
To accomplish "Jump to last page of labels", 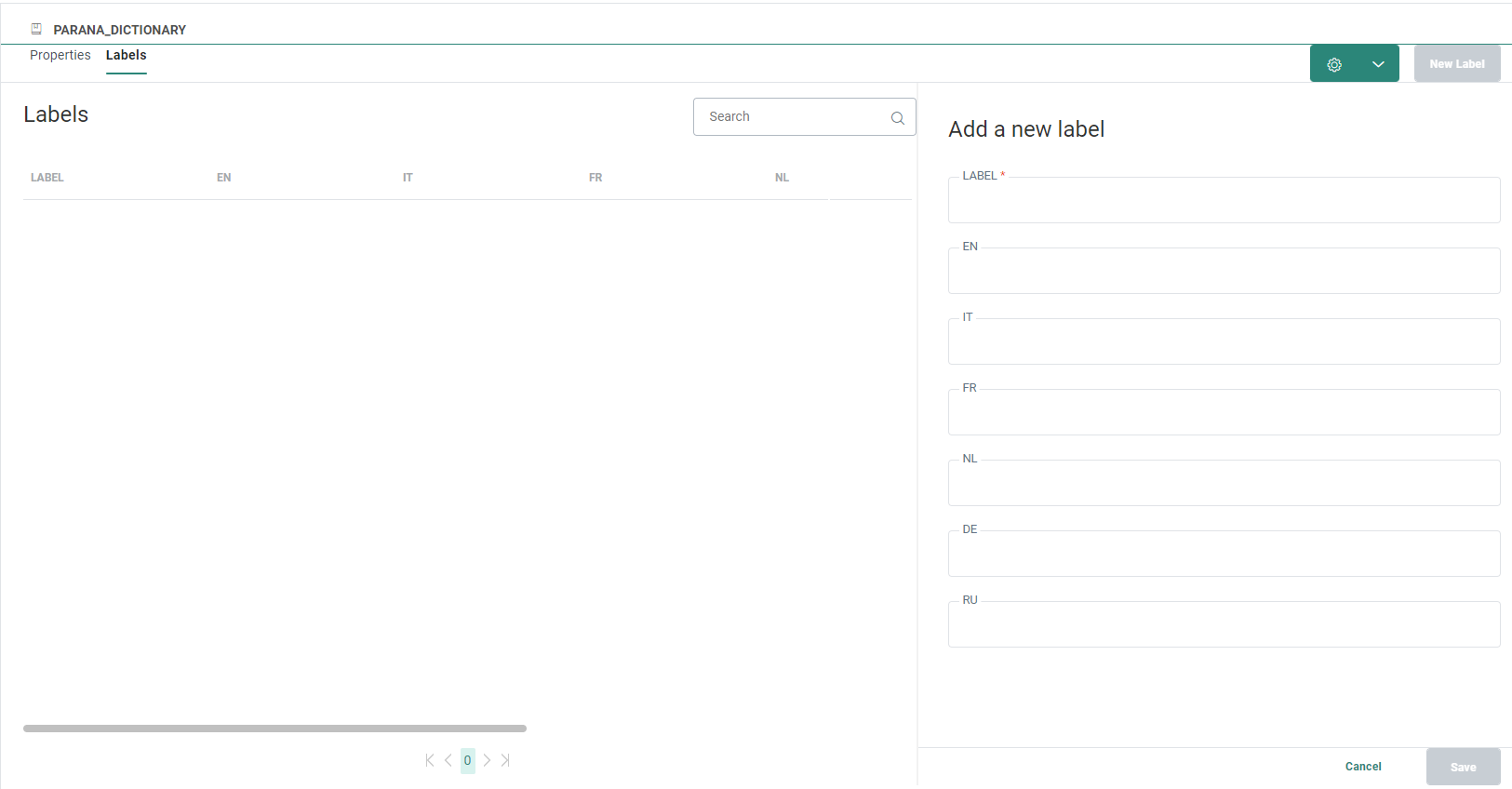I will 505,760.
